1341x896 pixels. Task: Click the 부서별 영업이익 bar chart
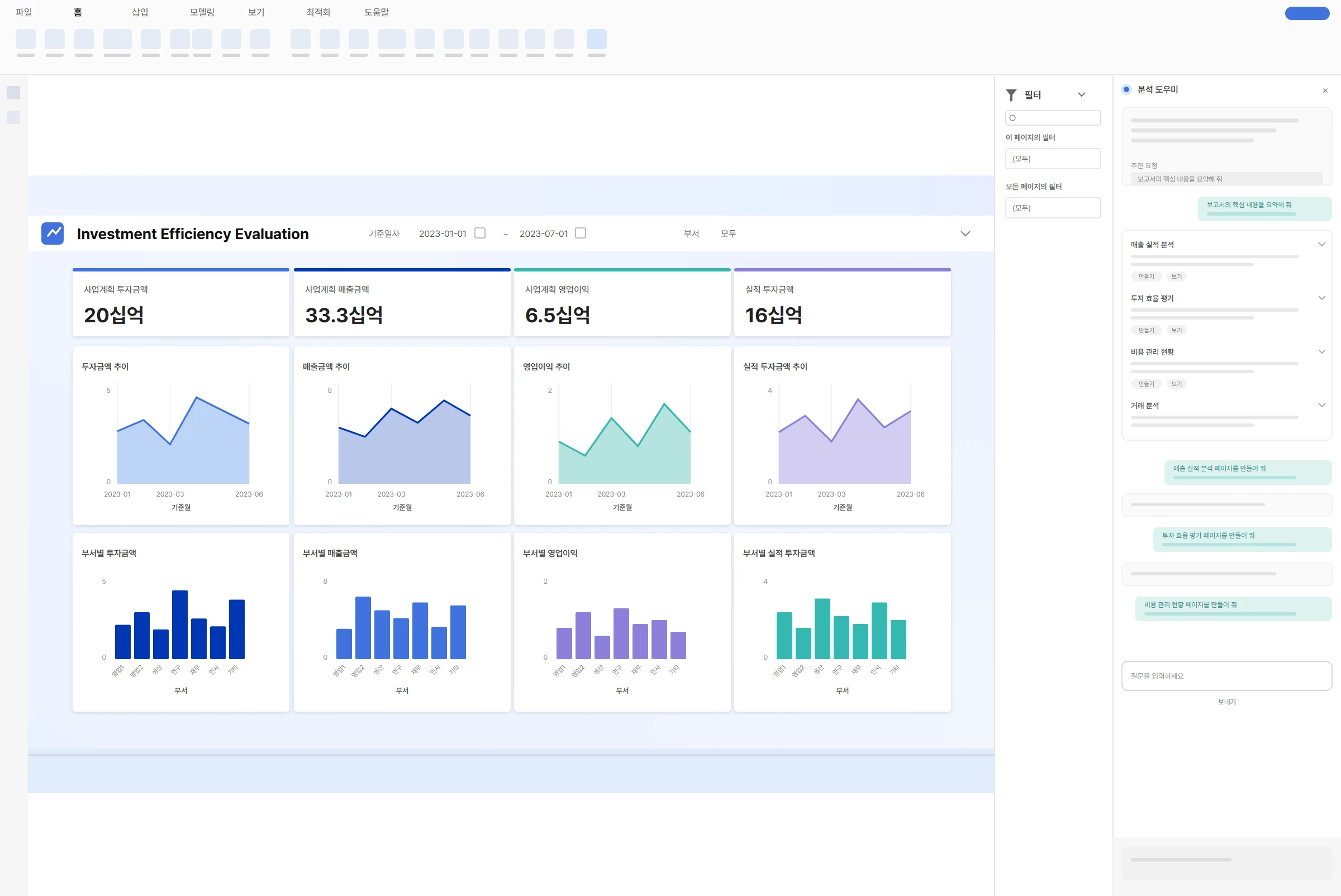(x=622, y=622)
